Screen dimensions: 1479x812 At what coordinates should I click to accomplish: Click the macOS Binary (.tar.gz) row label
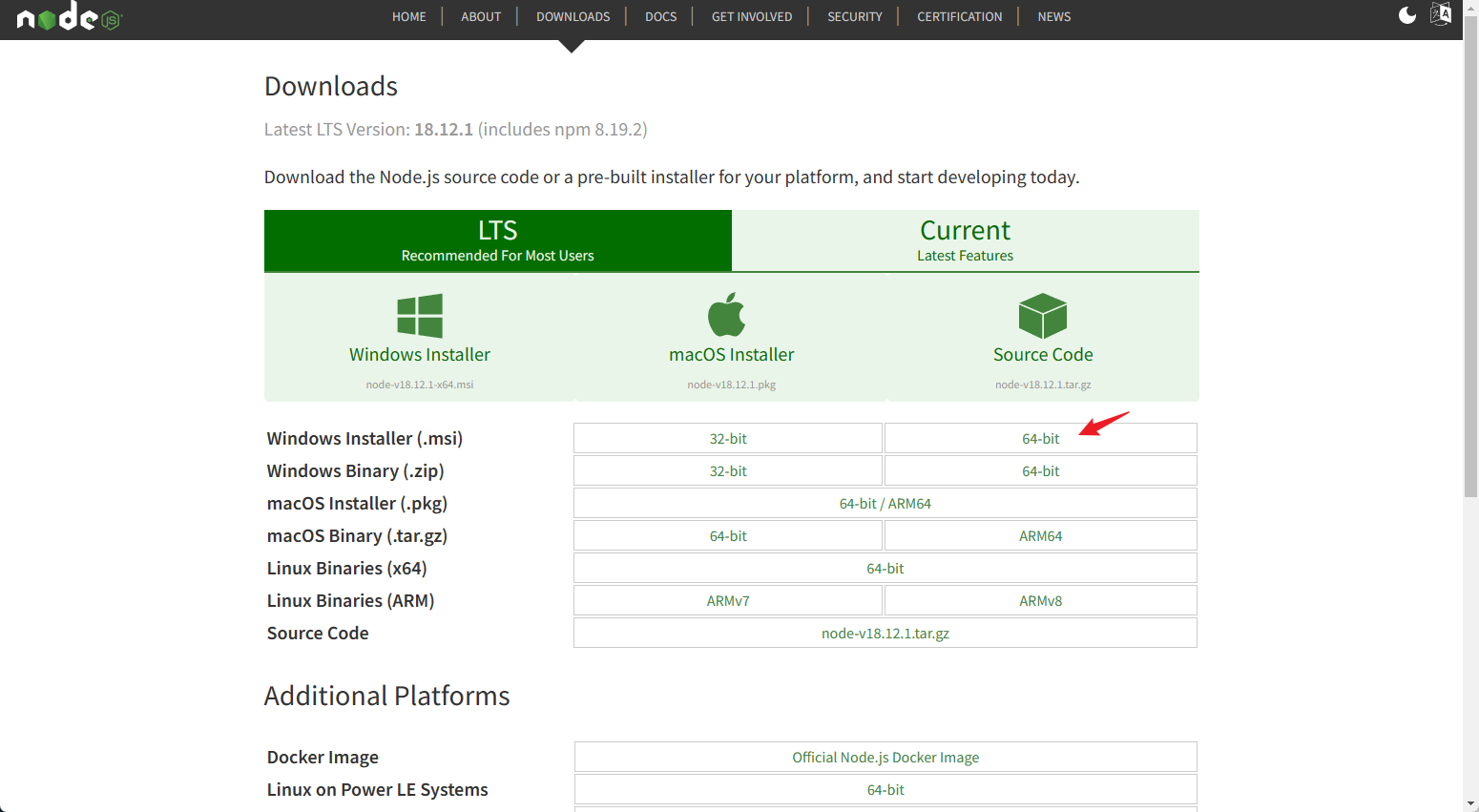tap(357, 536)
